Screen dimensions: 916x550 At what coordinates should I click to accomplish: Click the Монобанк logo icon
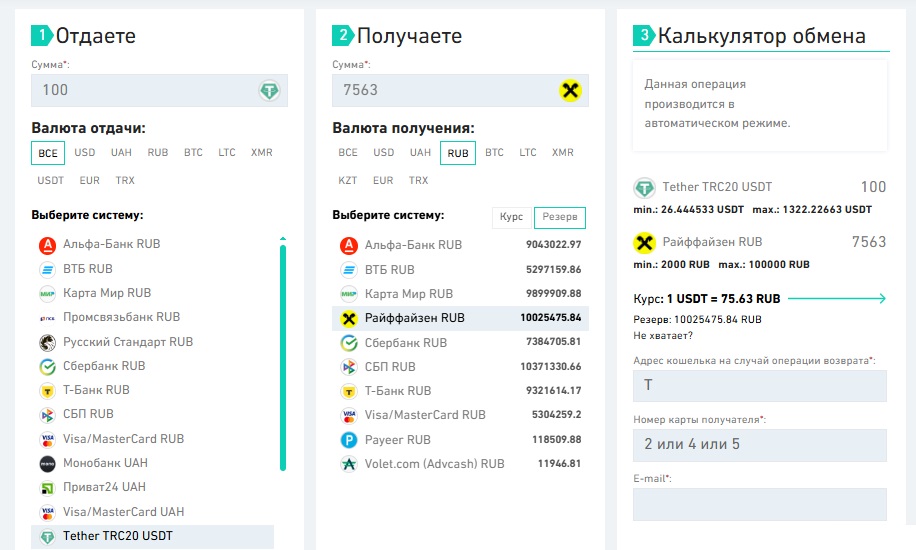click(47, 464)
